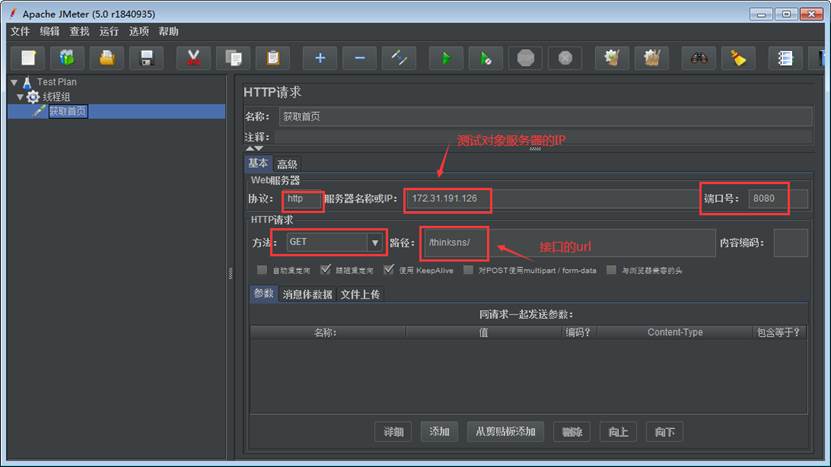Enable 对POST使用multipart / form-data checkbox
The width and height of the screenshot is (831, 467).
468,270
